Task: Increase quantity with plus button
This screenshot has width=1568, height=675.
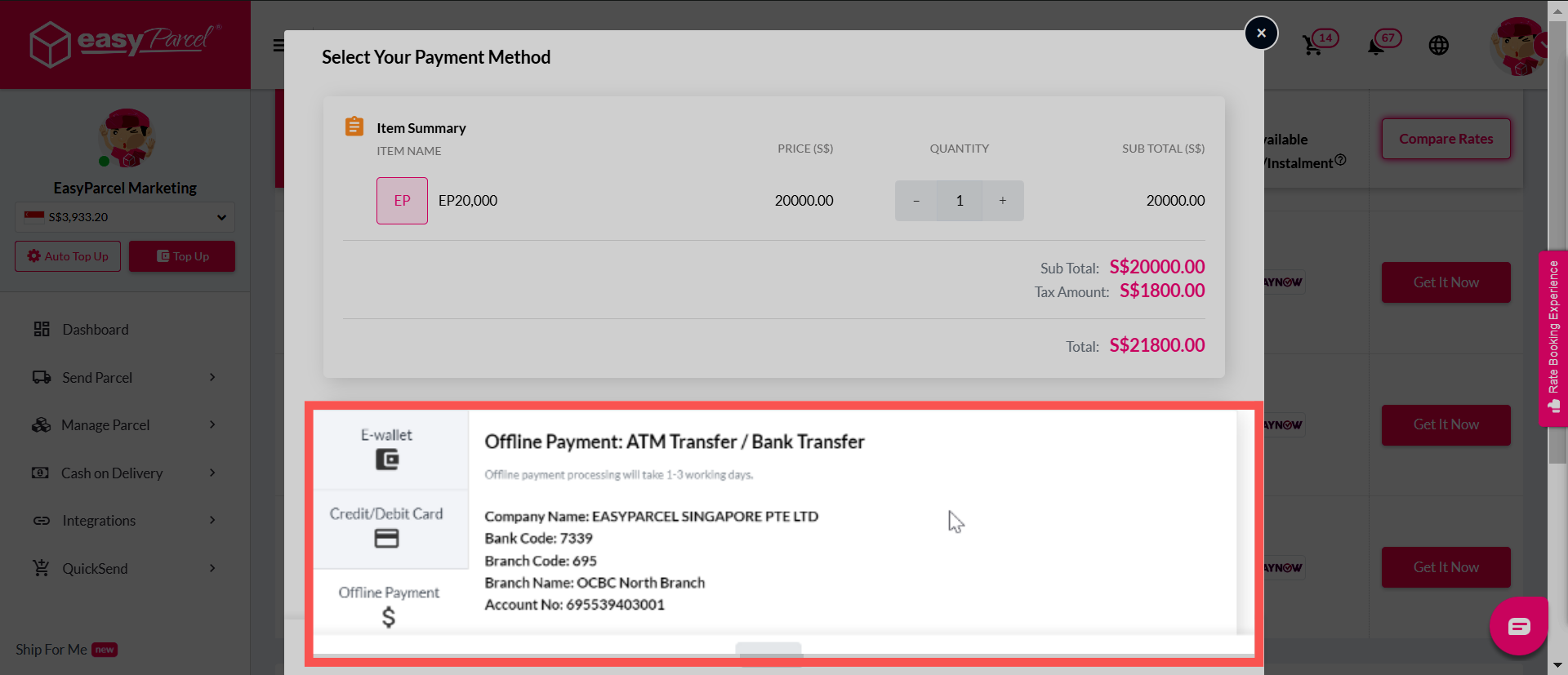Action: pyautogui.click(x=1003, y=201)
